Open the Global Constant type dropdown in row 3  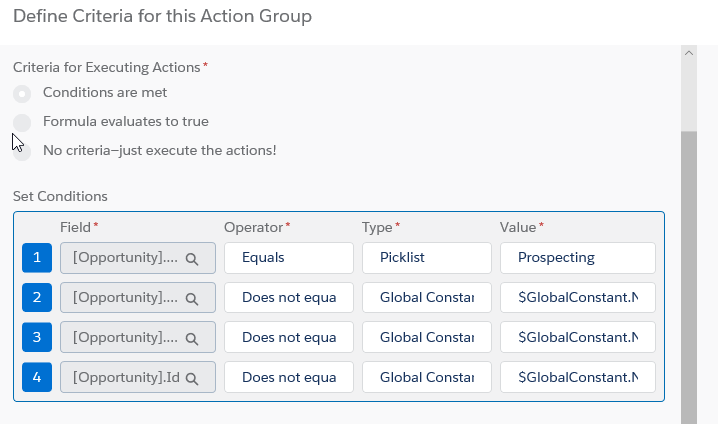pyautogui.click(x=427, y=338)
